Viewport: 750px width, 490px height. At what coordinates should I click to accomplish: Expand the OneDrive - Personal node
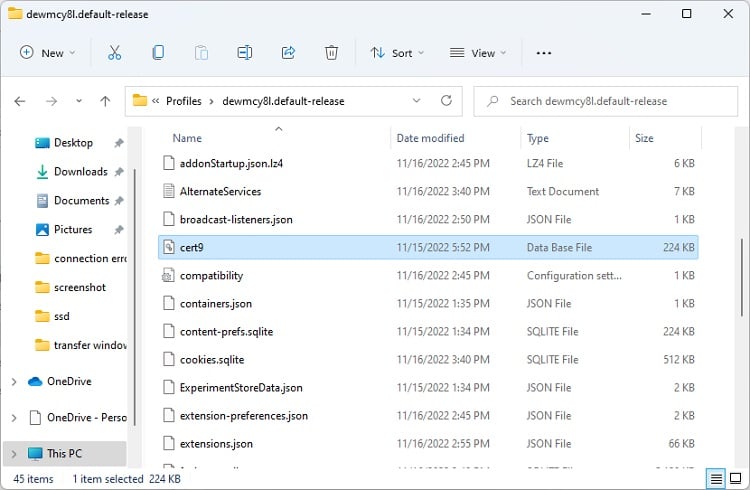(14, 418)
